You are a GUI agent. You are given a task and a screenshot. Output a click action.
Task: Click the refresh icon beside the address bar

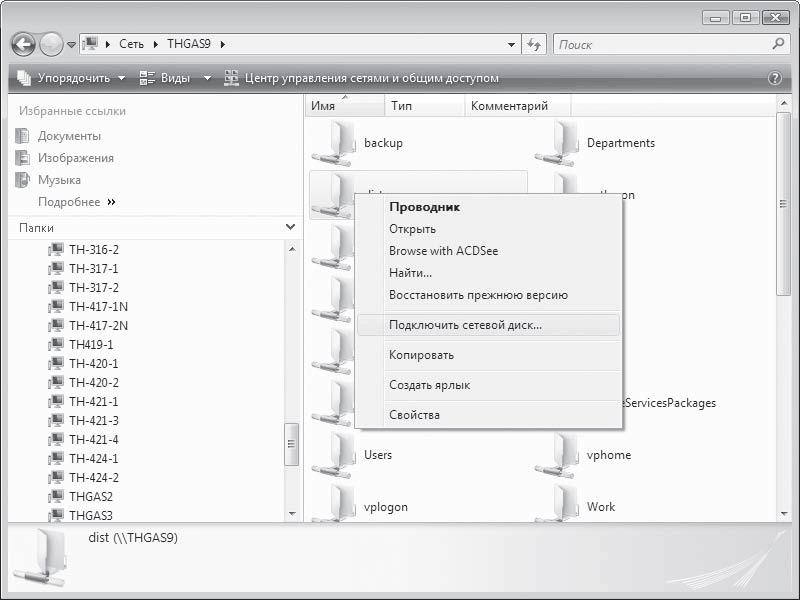click(x=534, y=44)
